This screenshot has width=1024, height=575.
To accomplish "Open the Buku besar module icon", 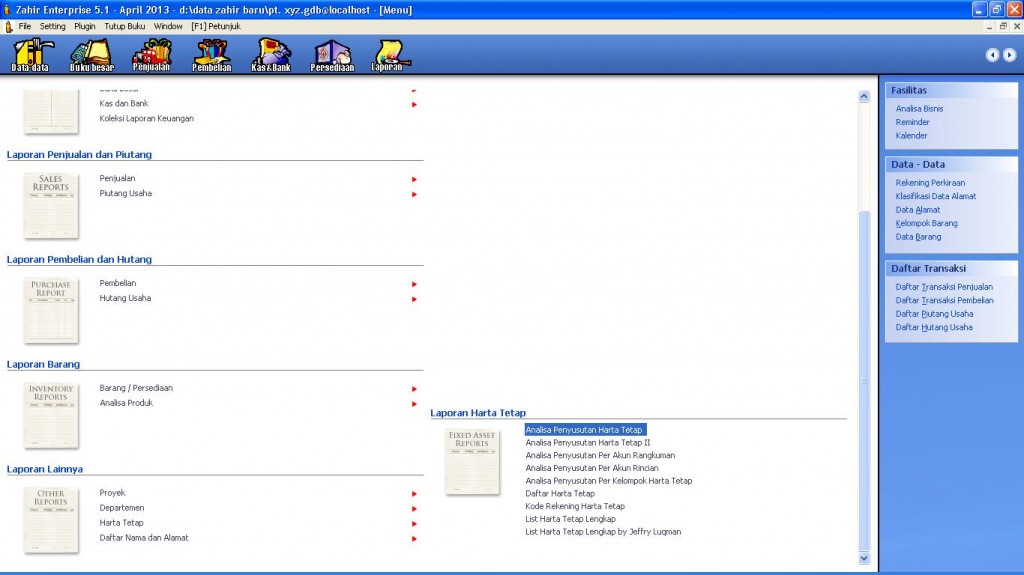I will coord(91,55).
